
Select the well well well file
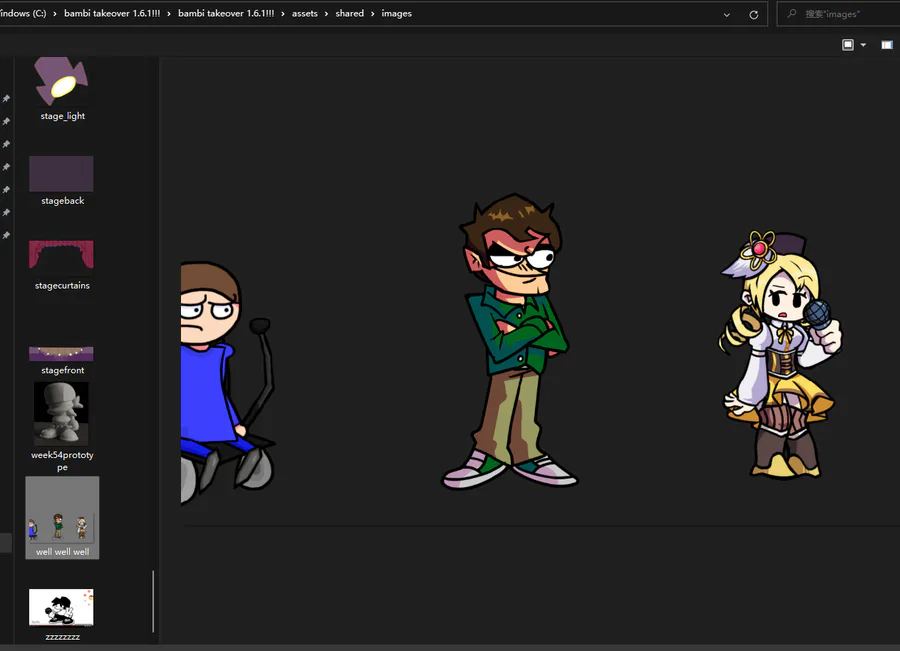(62, 517)
